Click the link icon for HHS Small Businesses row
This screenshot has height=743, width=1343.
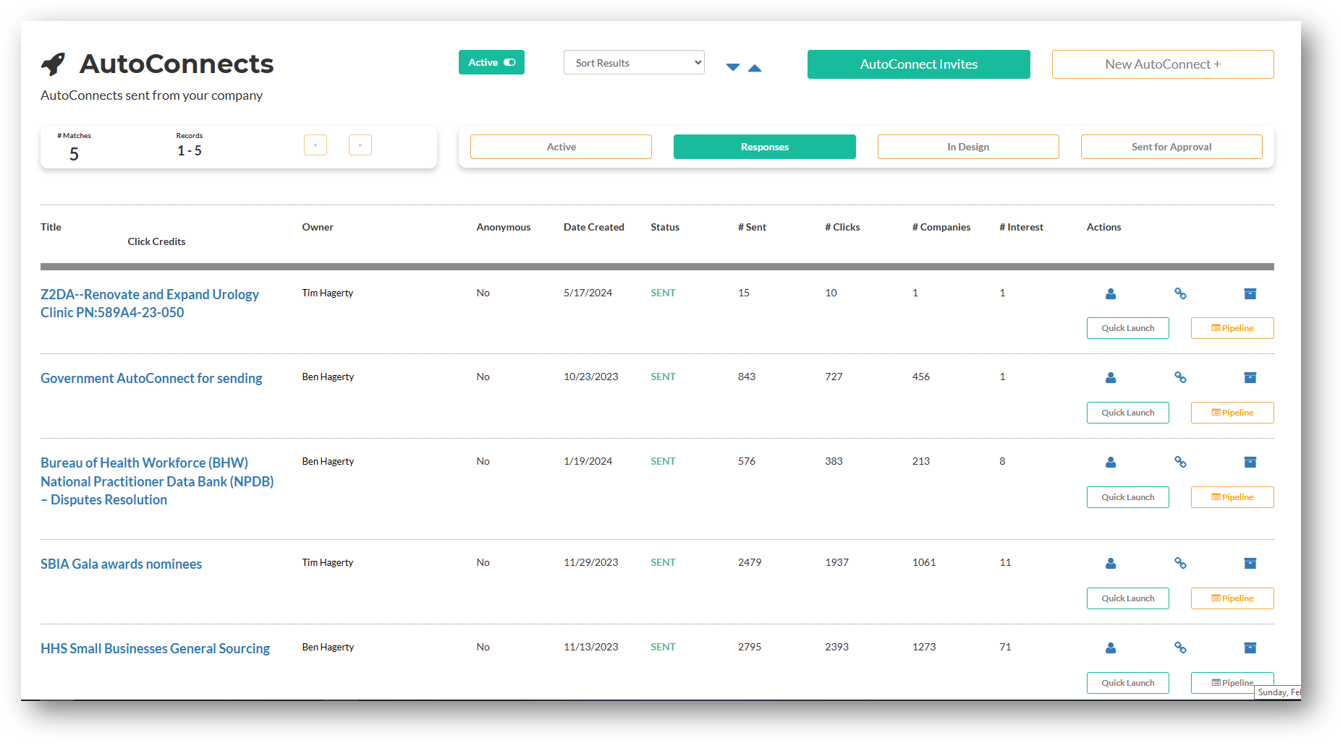tap(1180, 648)
